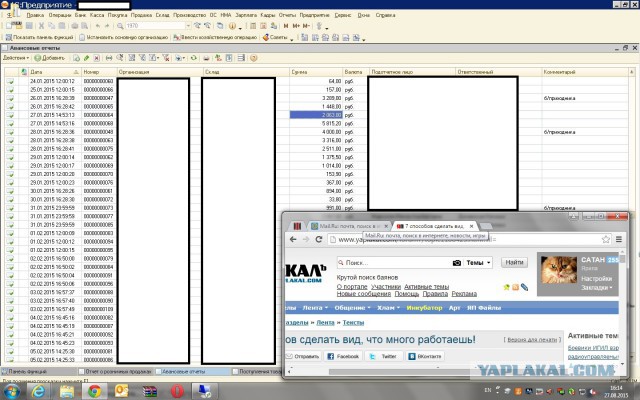
Task: Click the filter-off funnel icon with red cross
Action: point(166,58)
